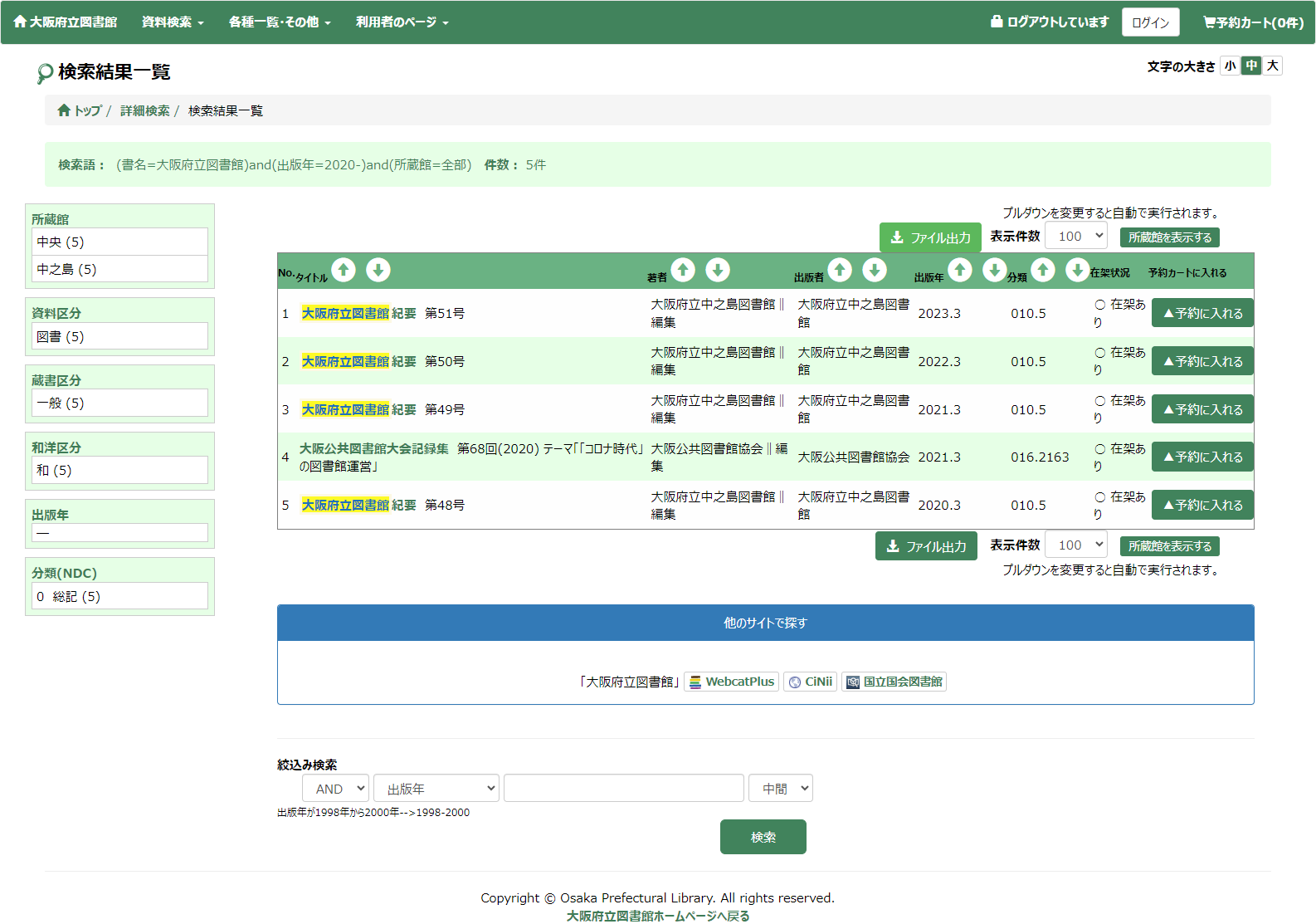The height and width of the screenshot is (924, 1316).
Task: Open the 利用者のページ menu
Action: click(402, 22)
